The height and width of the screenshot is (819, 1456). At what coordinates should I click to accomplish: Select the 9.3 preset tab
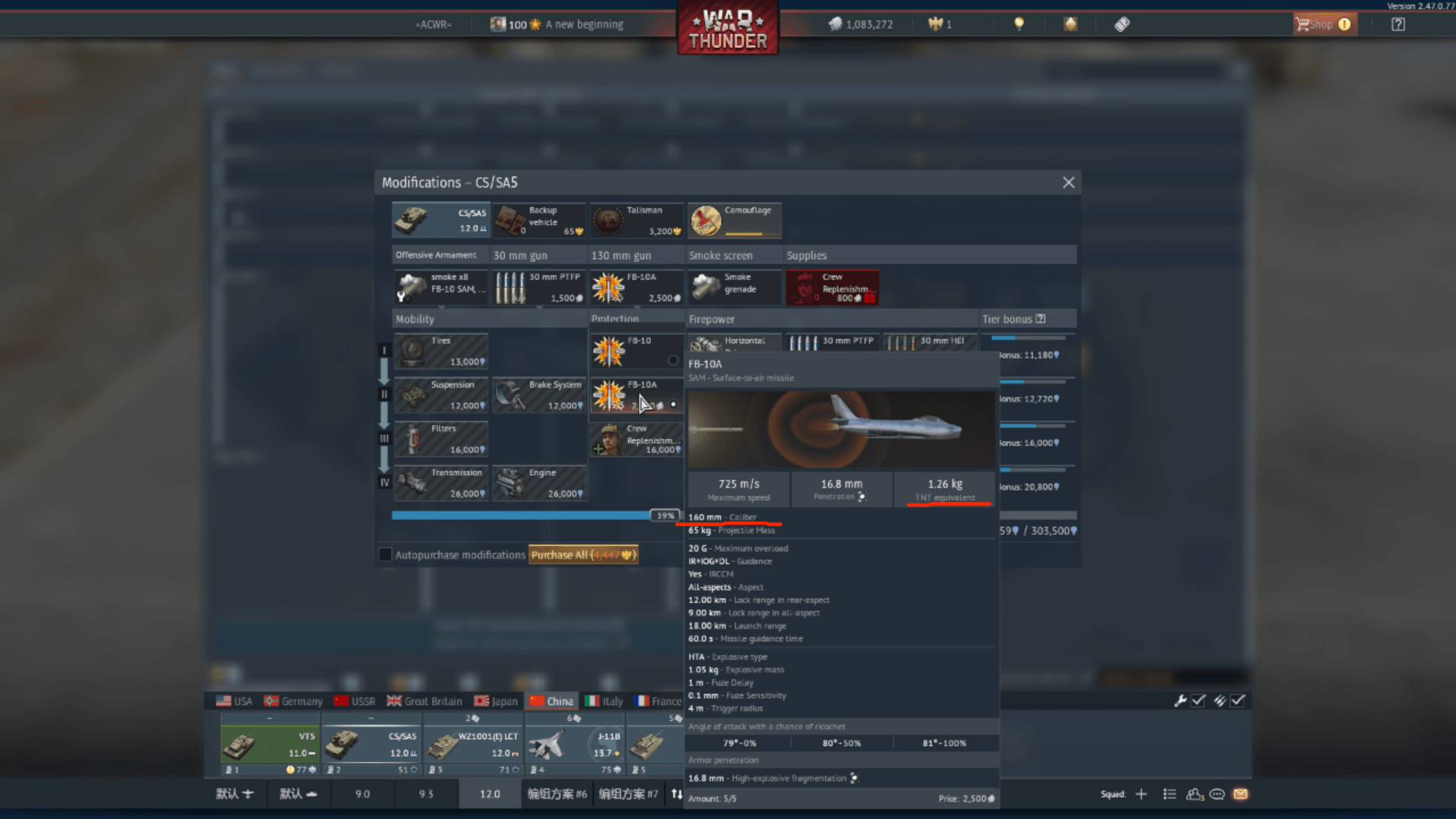(x=426, y=794)
